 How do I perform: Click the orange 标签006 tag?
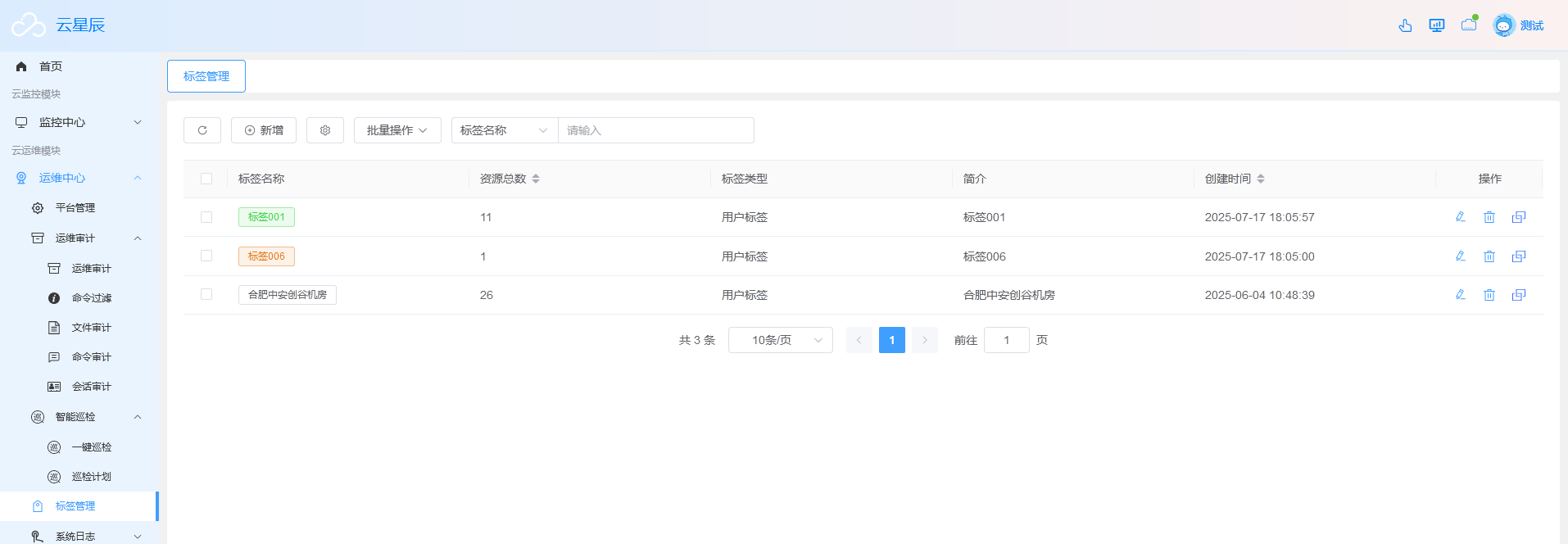pyautogui.click(x=266, y=256)
